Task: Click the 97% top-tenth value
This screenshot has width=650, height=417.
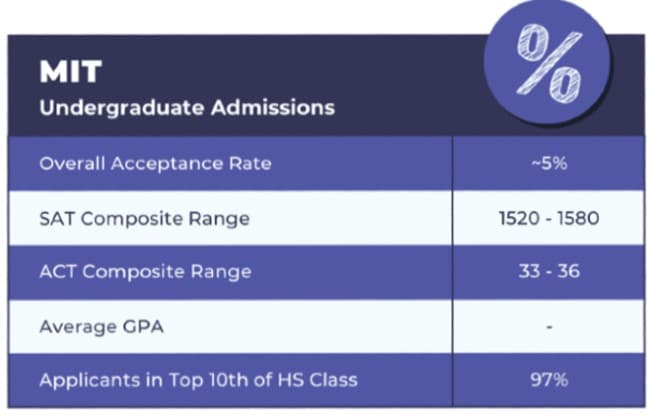Action: (x=548, y=381)
